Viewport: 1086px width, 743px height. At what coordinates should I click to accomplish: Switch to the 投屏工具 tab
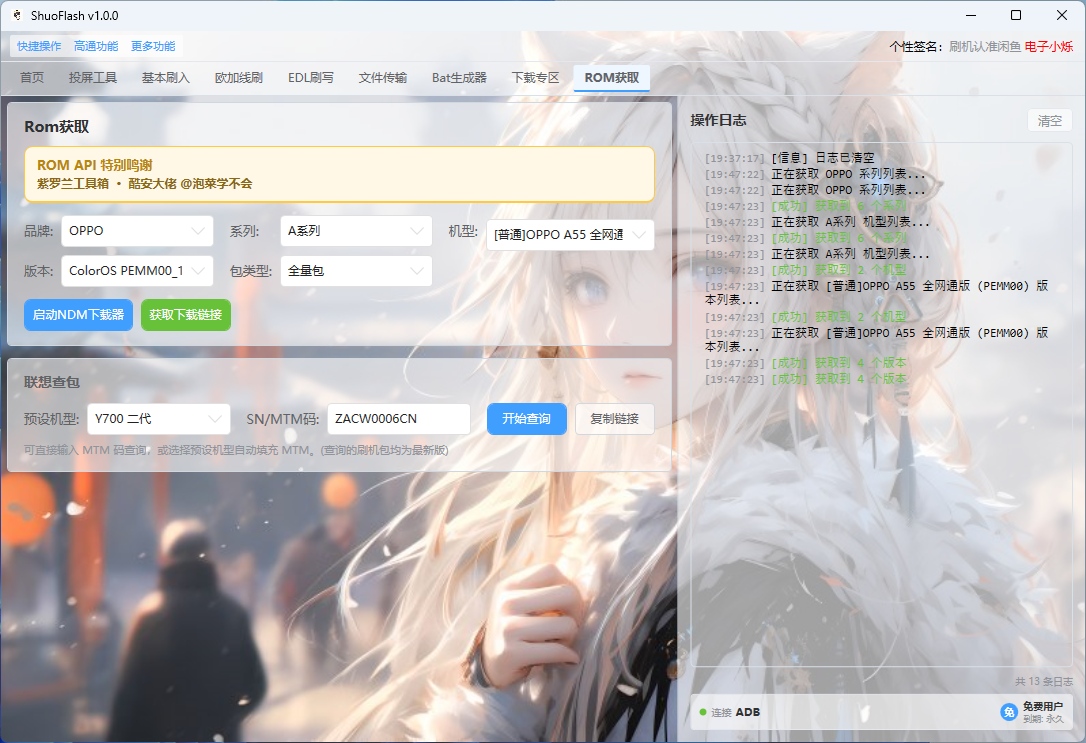(x=93, y=78)
